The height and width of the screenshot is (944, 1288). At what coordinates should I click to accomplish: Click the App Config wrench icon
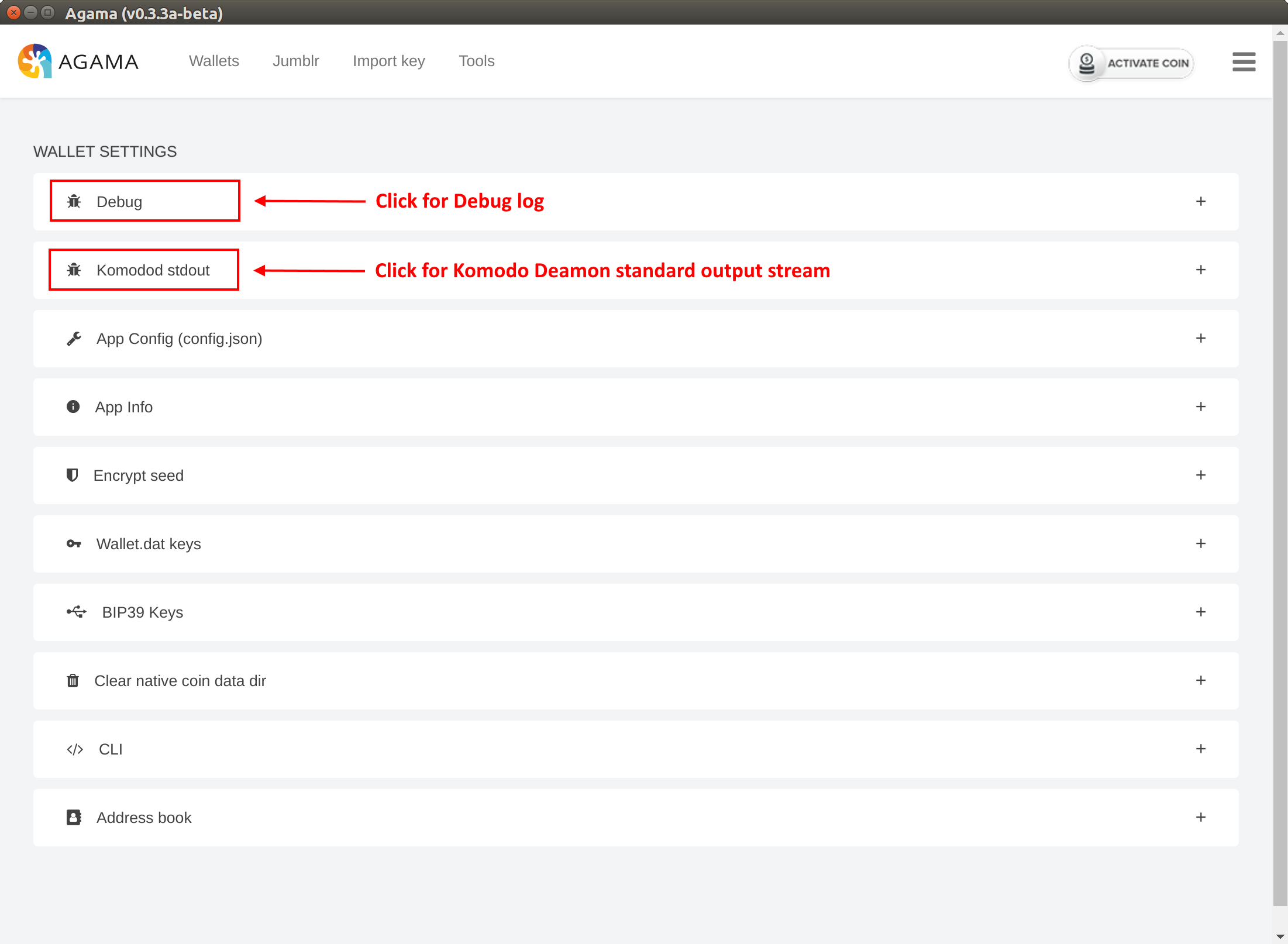(x=74, y=339)
